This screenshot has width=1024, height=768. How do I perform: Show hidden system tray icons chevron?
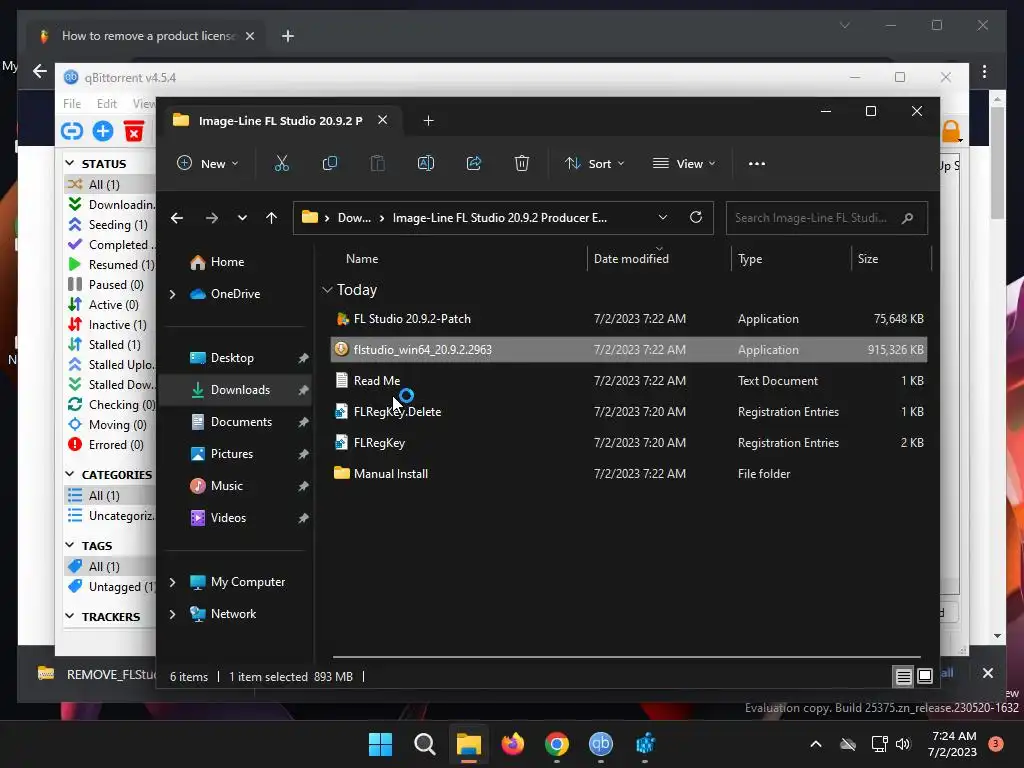(x=816, y=744)
